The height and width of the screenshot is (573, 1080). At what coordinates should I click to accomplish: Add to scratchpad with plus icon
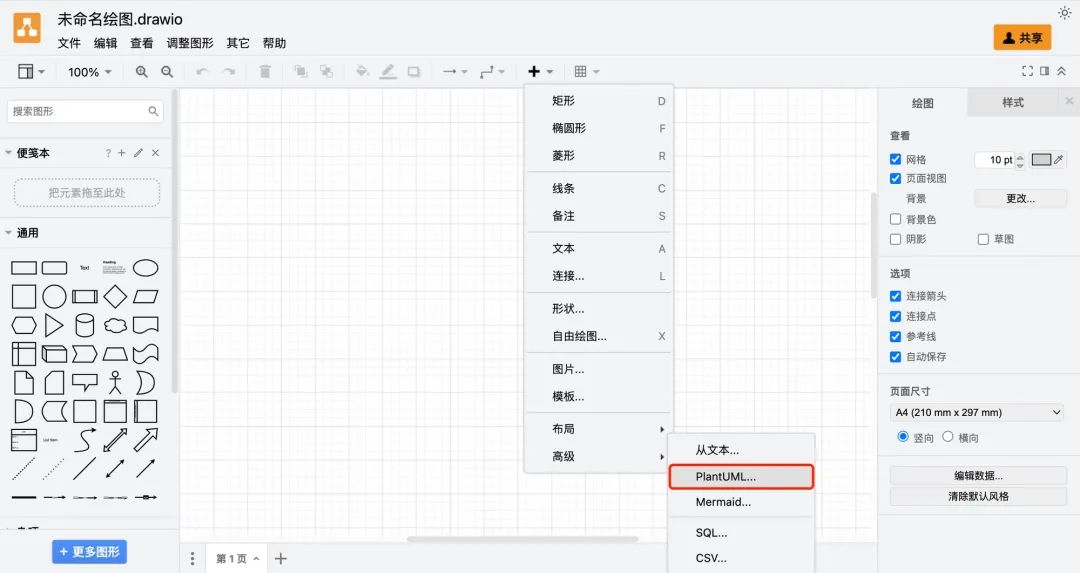[122, 153]
